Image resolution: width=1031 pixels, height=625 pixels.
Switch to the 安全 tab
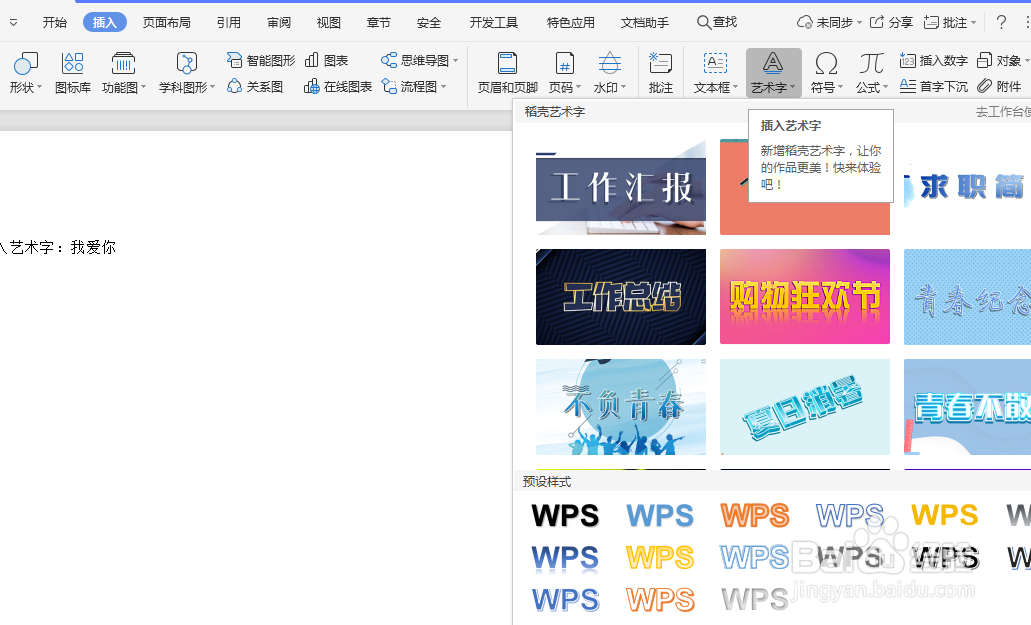tap(429, 22)
